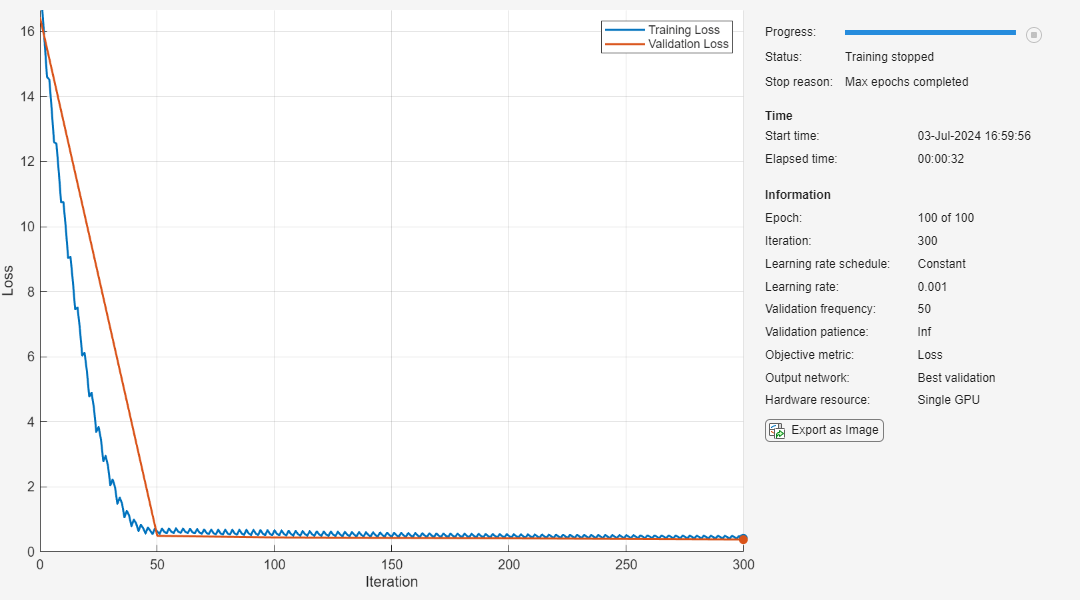
Task: Click the orange Validation Loss legend line
Action: click(624, 45)
